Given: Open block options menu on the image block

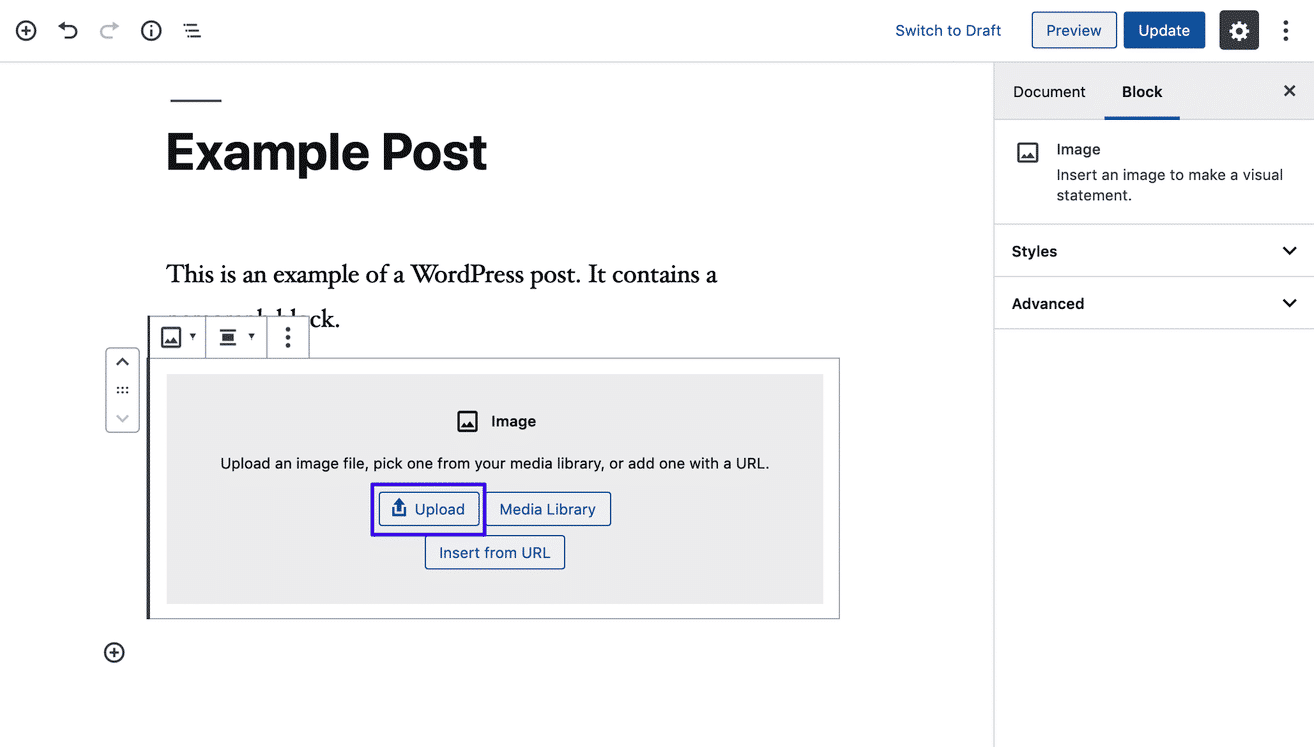Looking at the screenshot, I should (x=288, y=337).
